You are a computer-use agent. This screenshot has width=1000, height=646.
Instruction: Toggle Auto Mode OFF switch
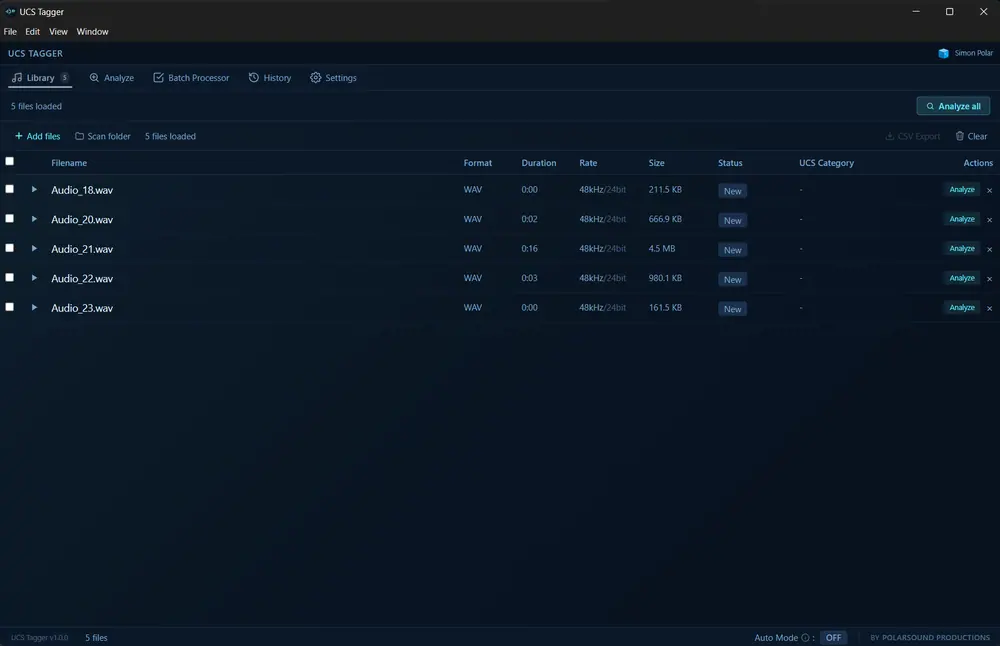(833, 638)
